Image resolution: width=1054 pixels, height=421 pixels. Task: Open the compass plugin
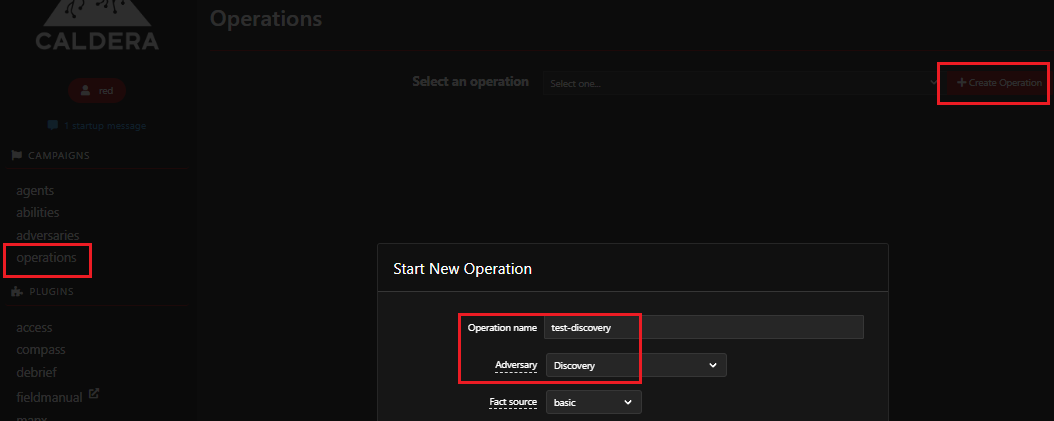click(x=41, y=350)
